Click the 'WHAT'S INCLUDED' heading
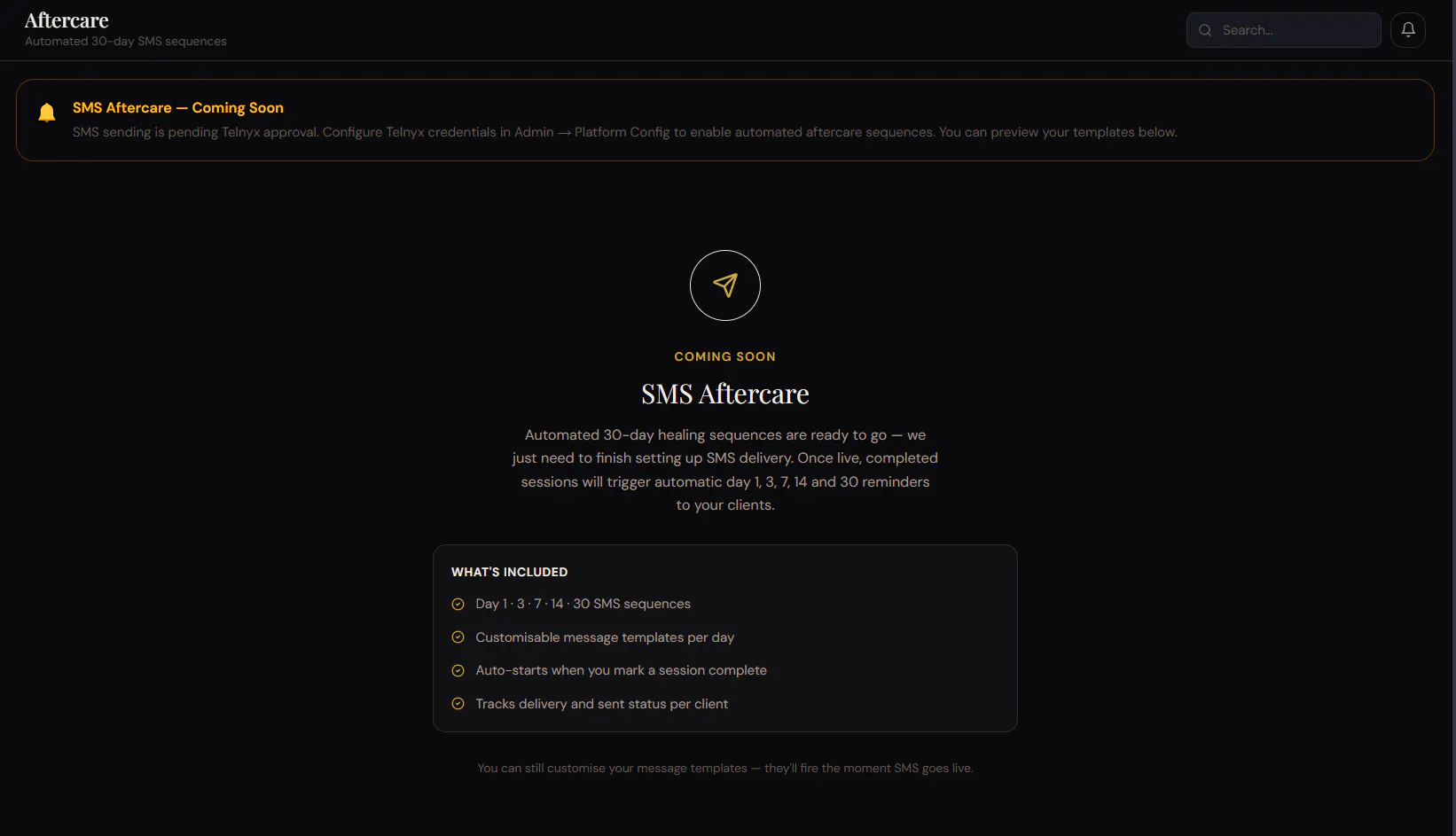Image resolution: width=1456 pixels, height=836 pixels. 510,573
